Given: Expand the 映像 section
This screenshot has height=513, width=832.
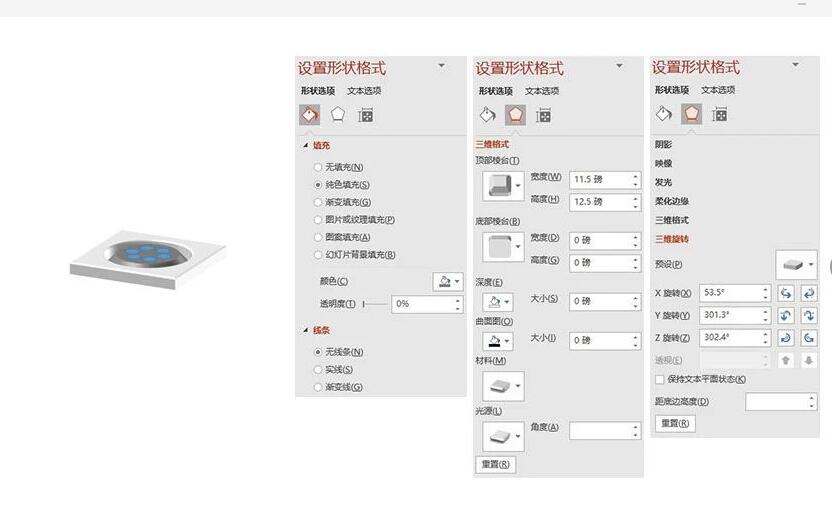Looking at the screenshot, I should [x=663, y=163].
